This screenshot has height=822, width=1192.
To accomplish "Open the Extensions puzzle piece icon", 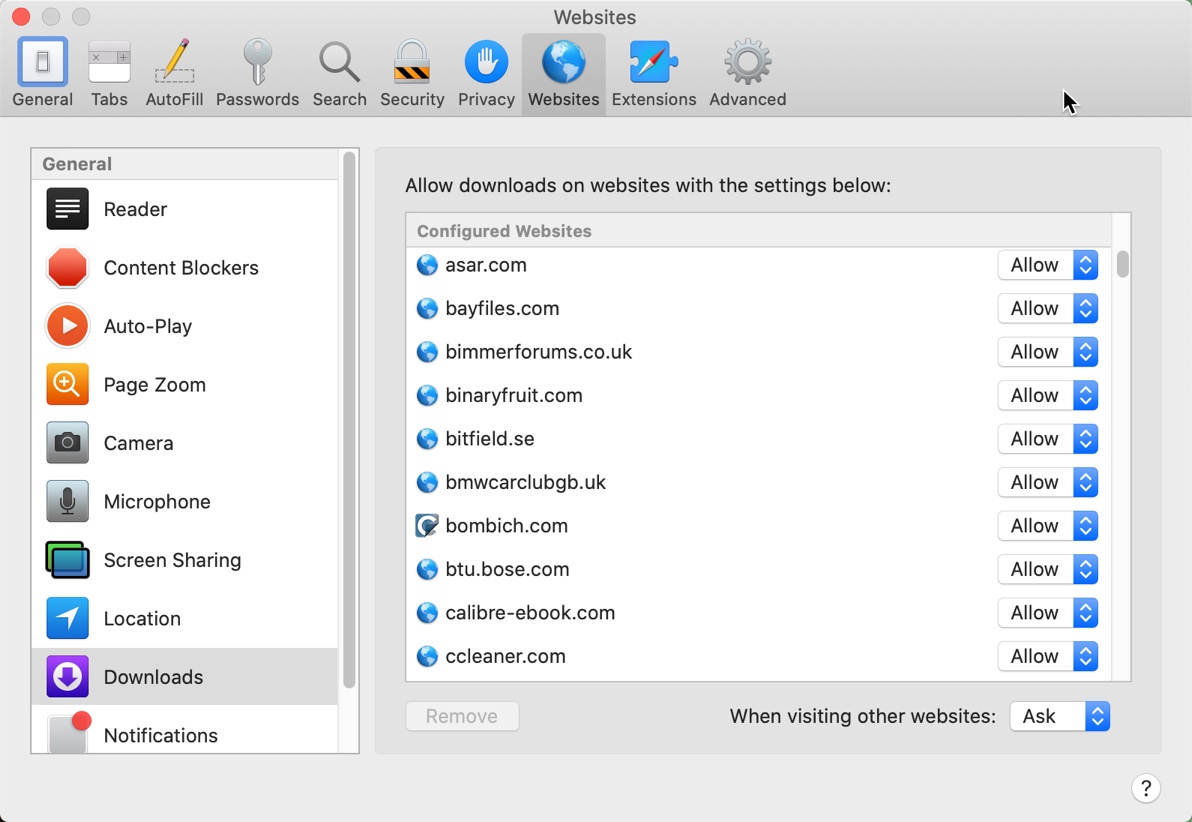I will tap(654, 62).
